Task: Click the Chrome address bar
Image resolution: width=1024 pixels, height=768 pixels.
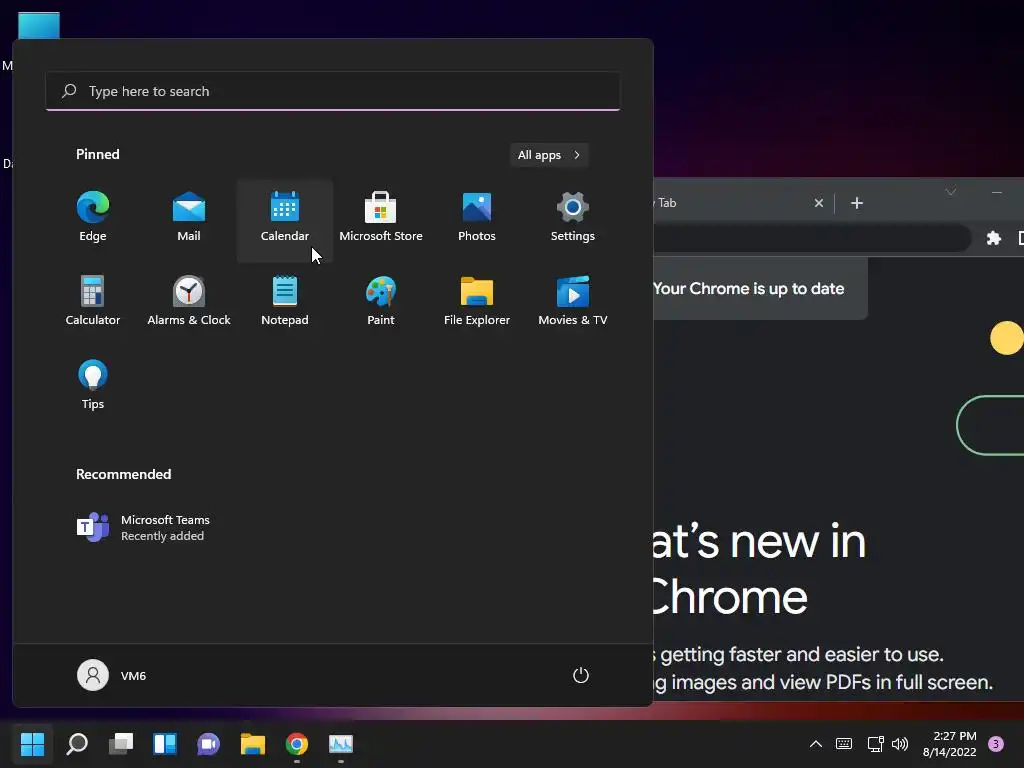Action: [812, 238]
